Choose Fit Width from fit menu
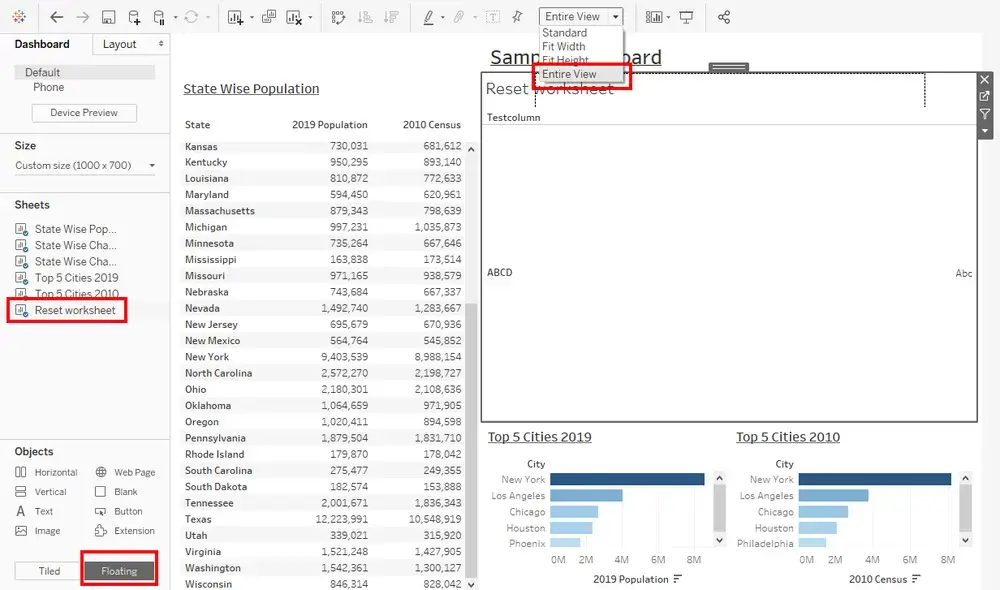This screenshot has height=590, width=1000. [x=563, y=47]
